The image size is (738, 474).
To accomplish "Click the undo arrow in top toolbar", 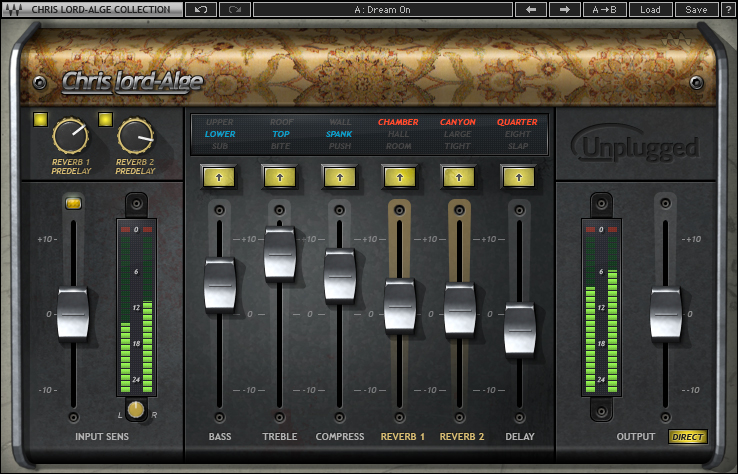I will [201, 9].
